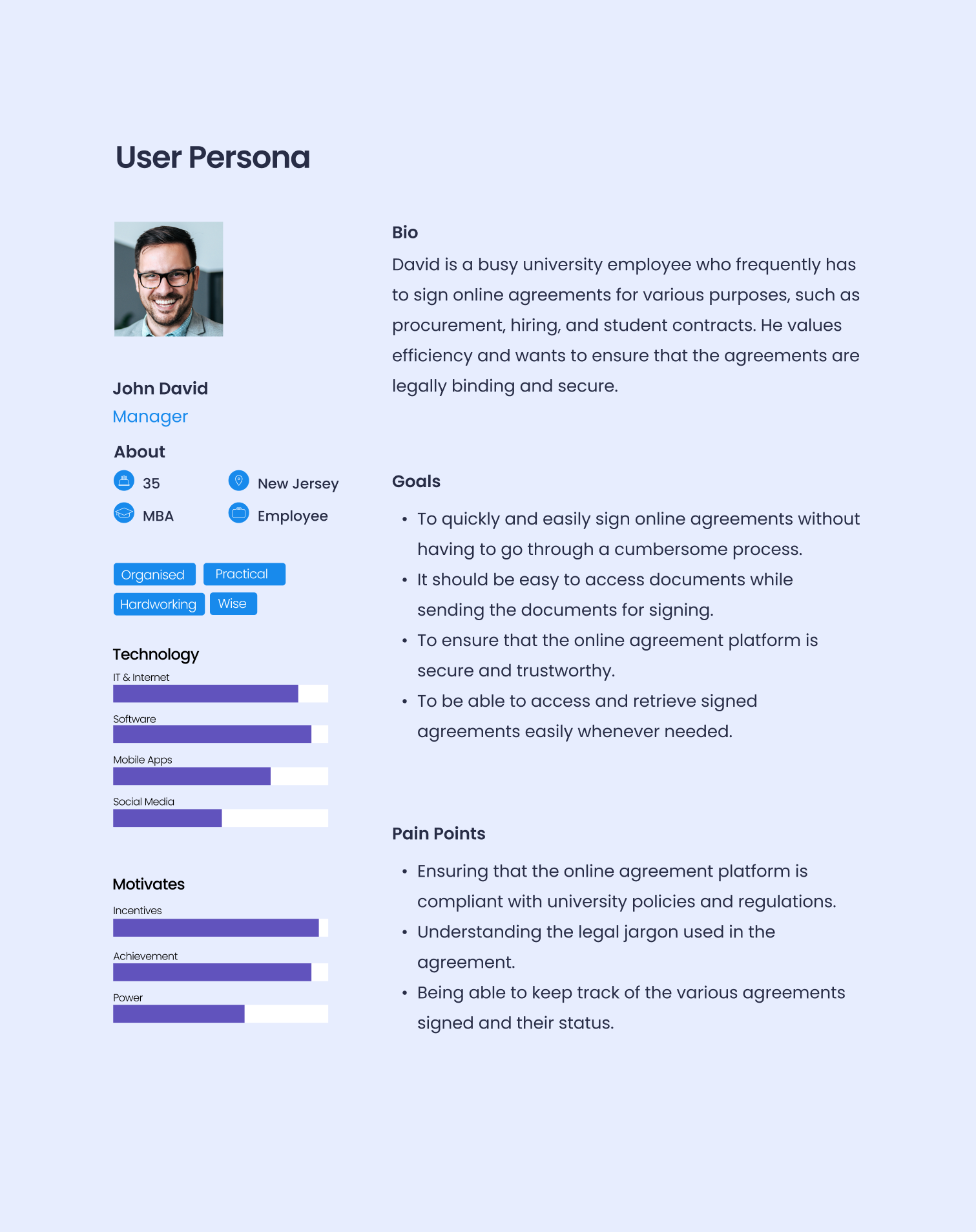The image size is (976, 1232).
Task: Click the briefcase occupation icon
Action: [239, 513]
